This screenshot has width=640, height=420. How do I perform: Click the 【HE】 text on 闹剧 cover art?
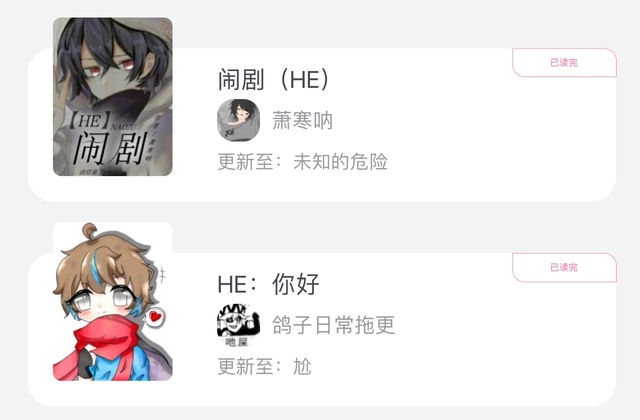click(89, 121)
